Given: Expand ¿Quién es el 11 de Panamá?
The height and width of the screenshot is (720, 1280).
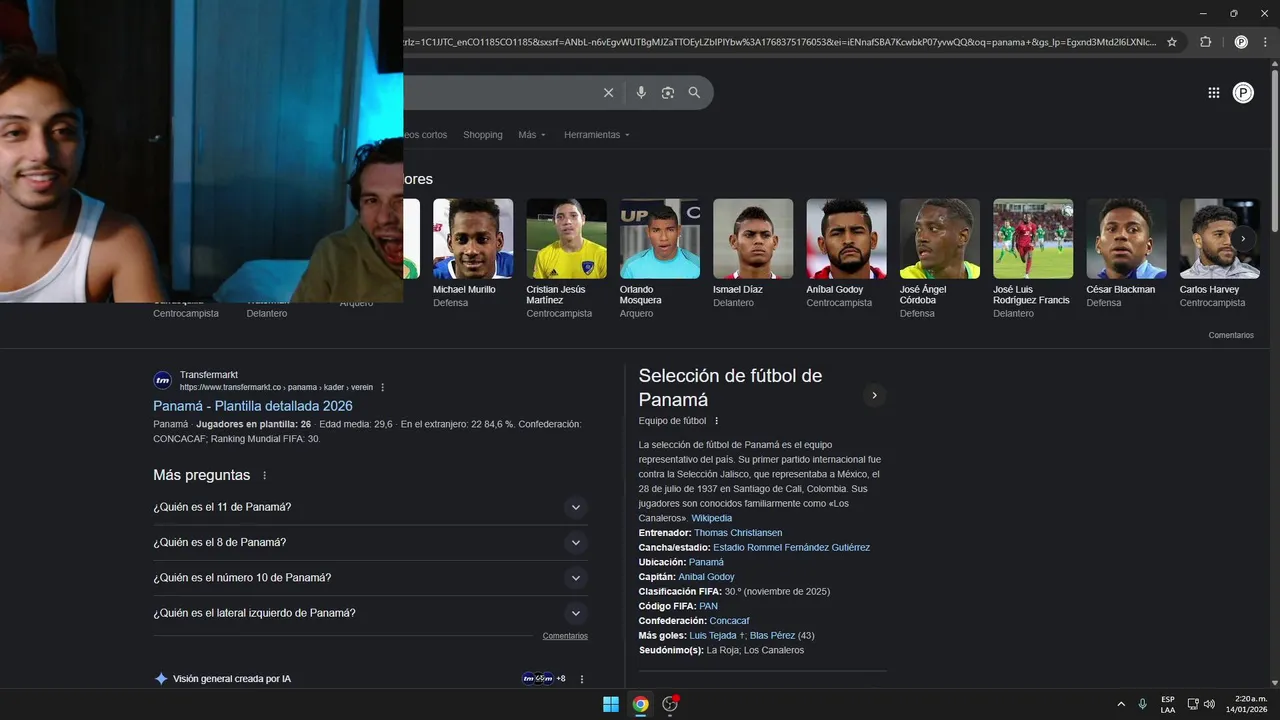Looking at the screenshot, I should click(370, 507).
